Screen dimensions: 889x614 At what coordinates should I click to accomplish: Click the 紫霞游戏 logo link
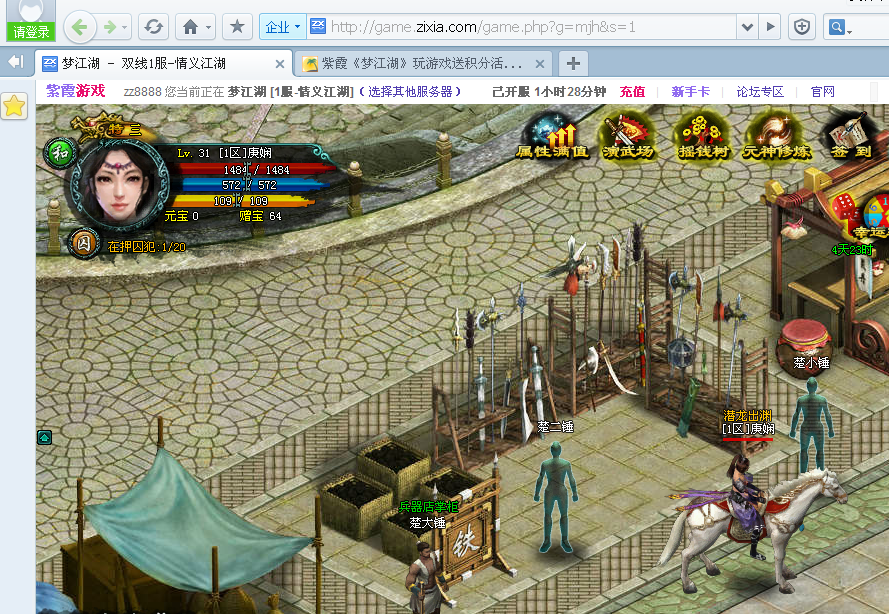click(x=75, y=91)
